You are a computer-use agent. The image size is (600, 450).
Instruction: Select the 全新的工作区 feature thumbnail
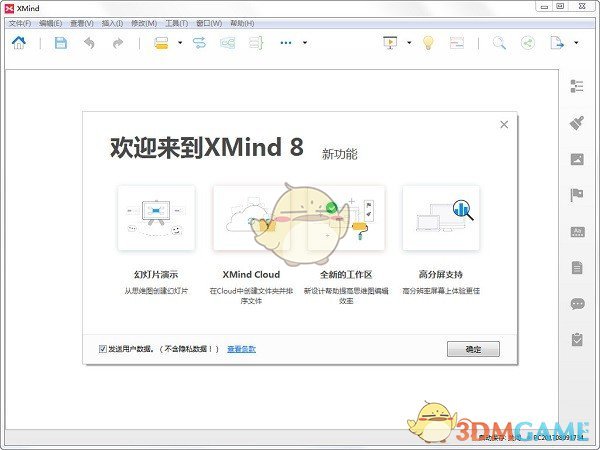(x=346, y=218)
